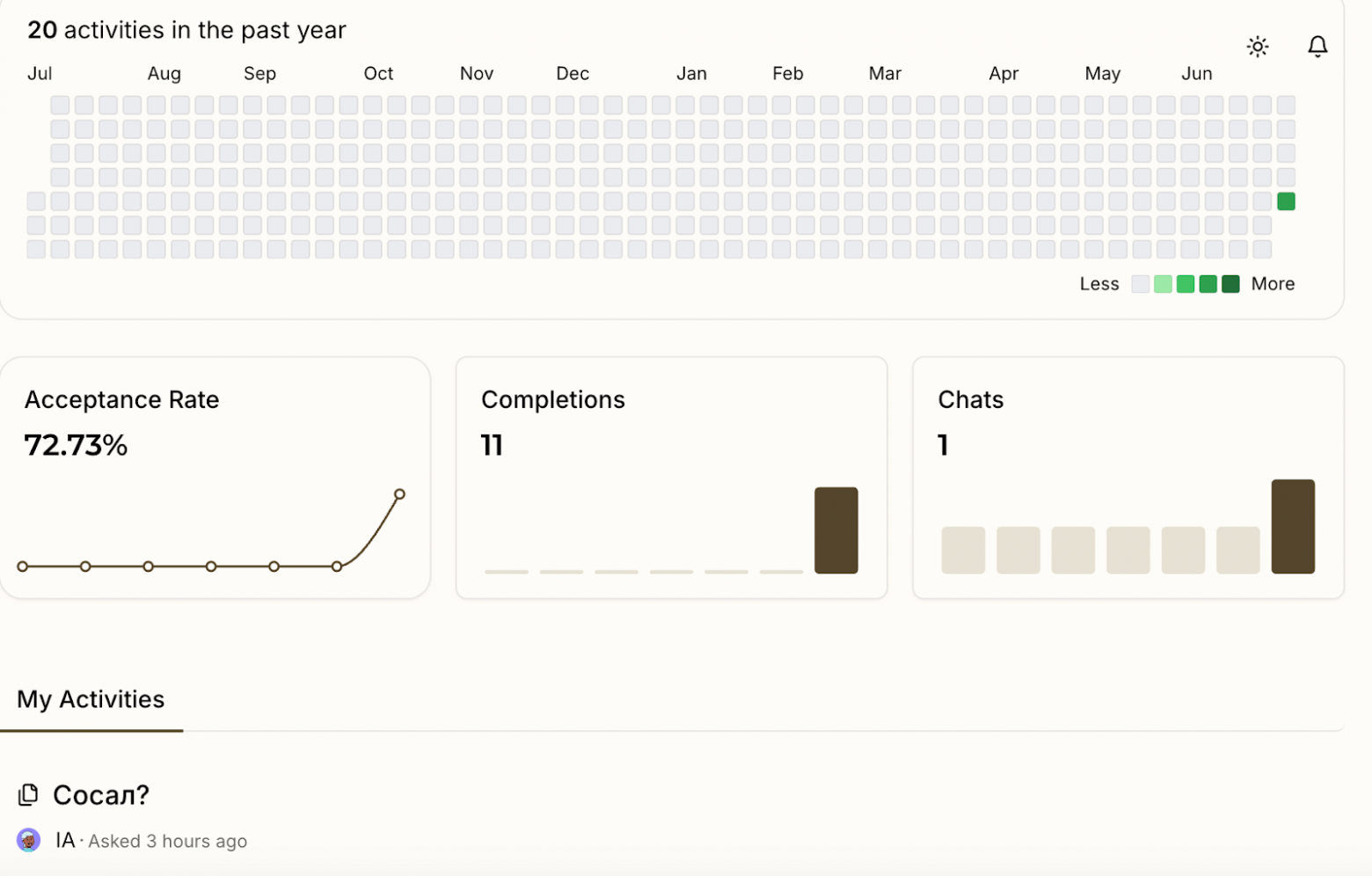
Task: Open IA's user avatar
Action: 28,840
